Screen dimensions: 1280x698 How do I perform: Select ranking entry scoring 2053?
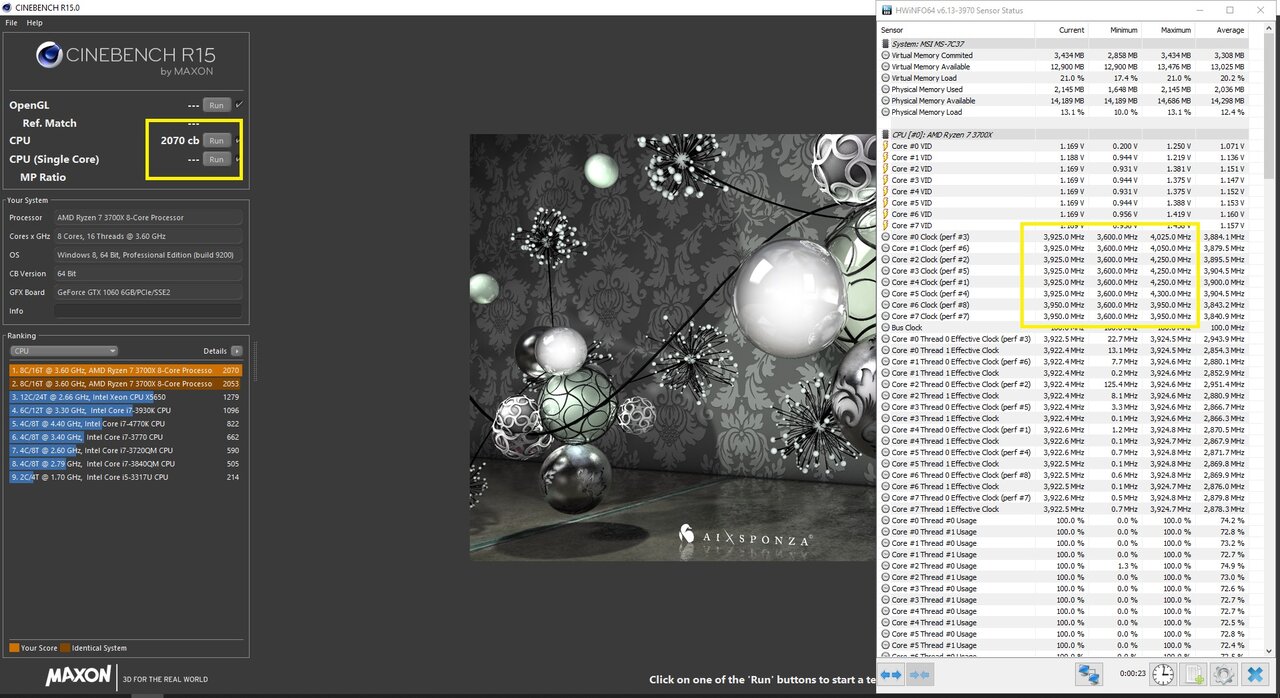click(x=125, y=383)
